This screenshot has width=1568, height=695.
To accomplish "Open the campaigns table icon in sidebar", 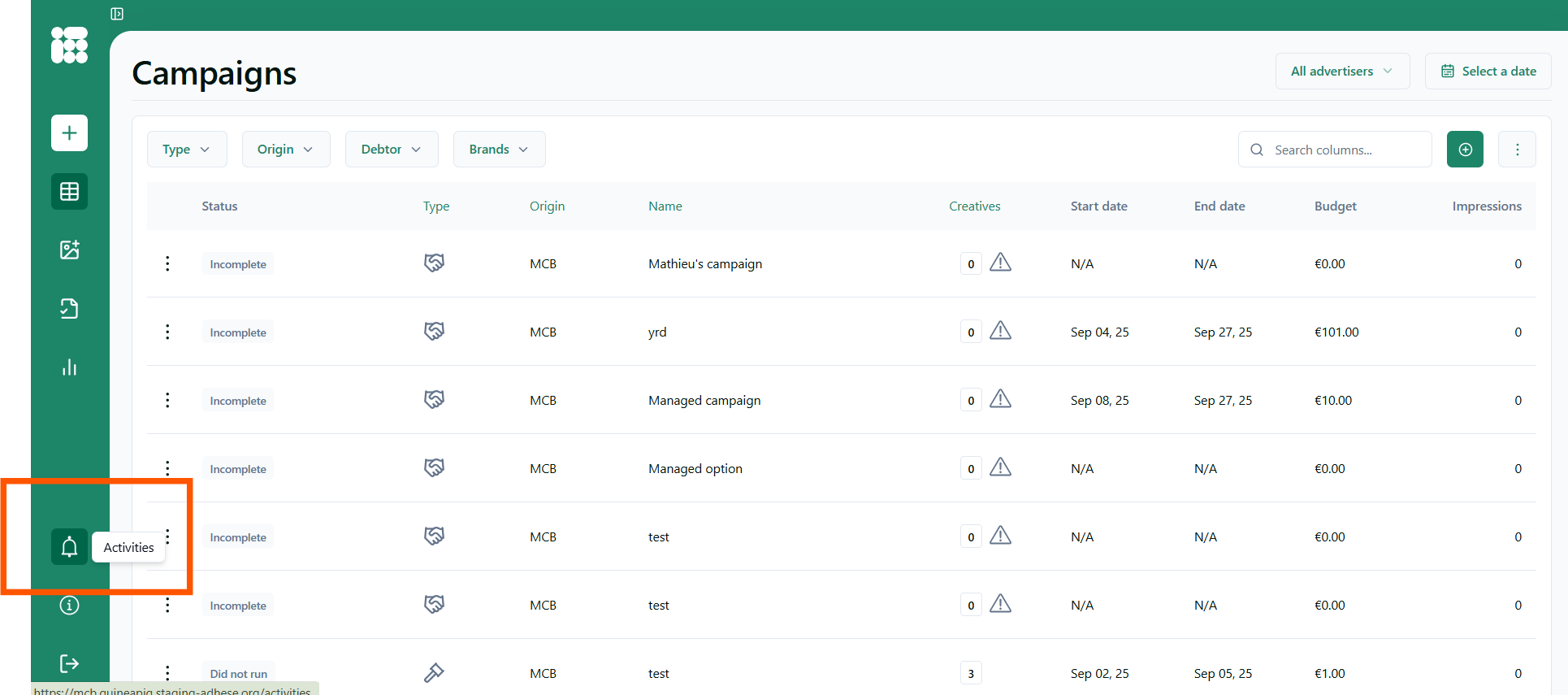I will point(69,192).
